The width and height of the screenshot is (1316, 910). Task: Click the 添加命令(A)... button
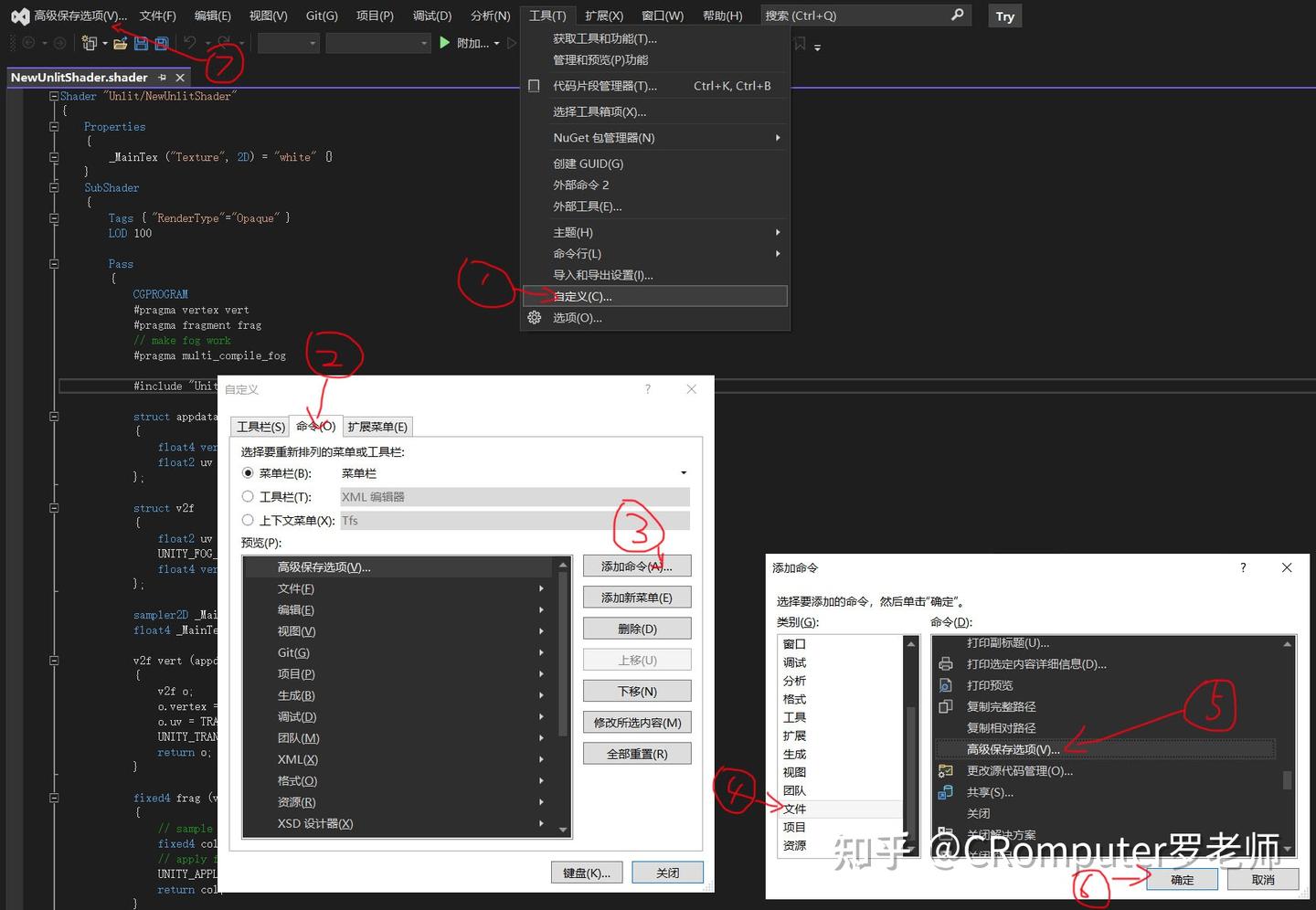pyautogui.click(x=637, y=566)
